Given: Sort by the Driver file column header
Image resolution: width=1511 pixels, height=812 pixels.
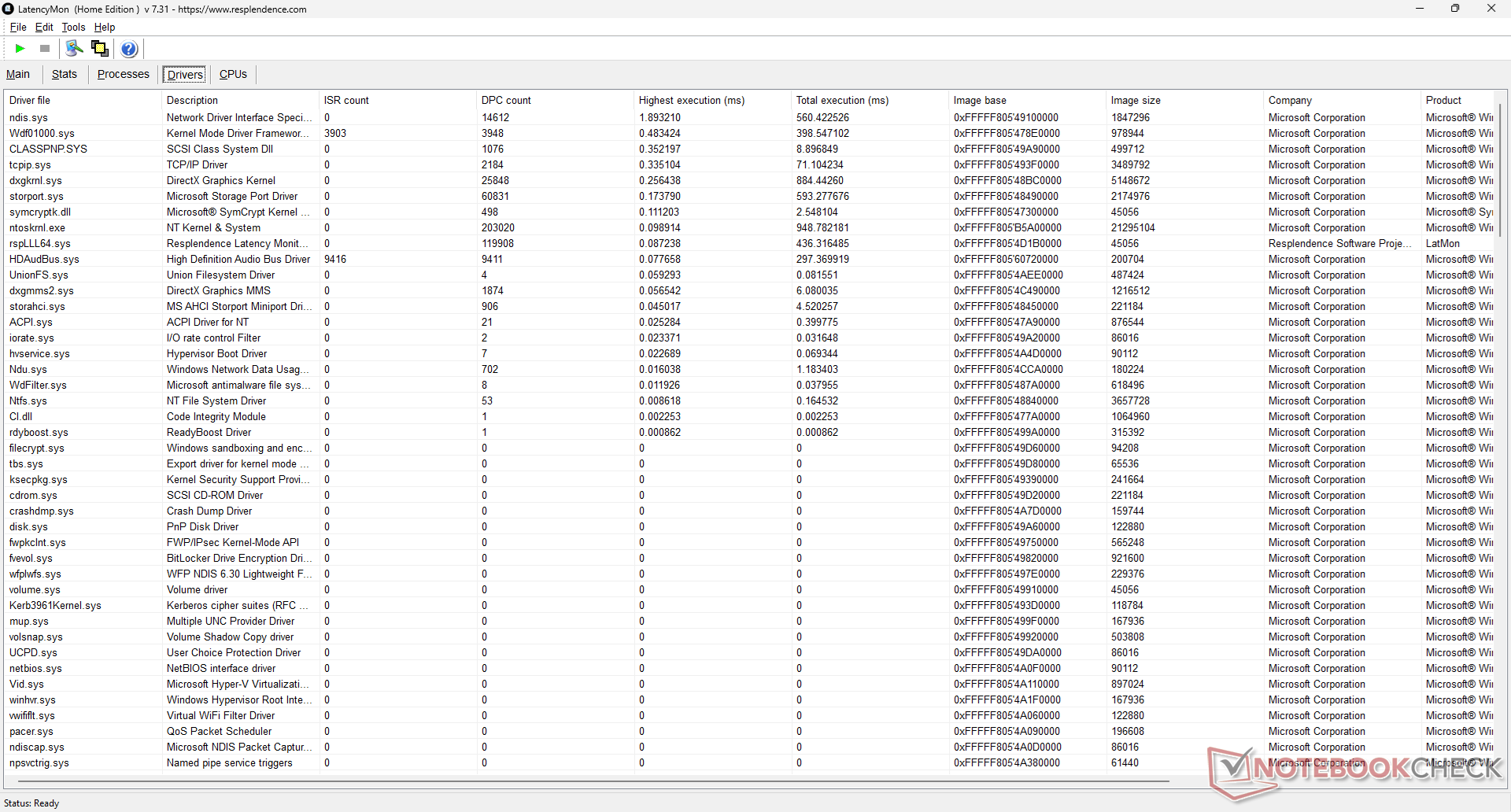Looking at the screenshot, I should 83,100.
